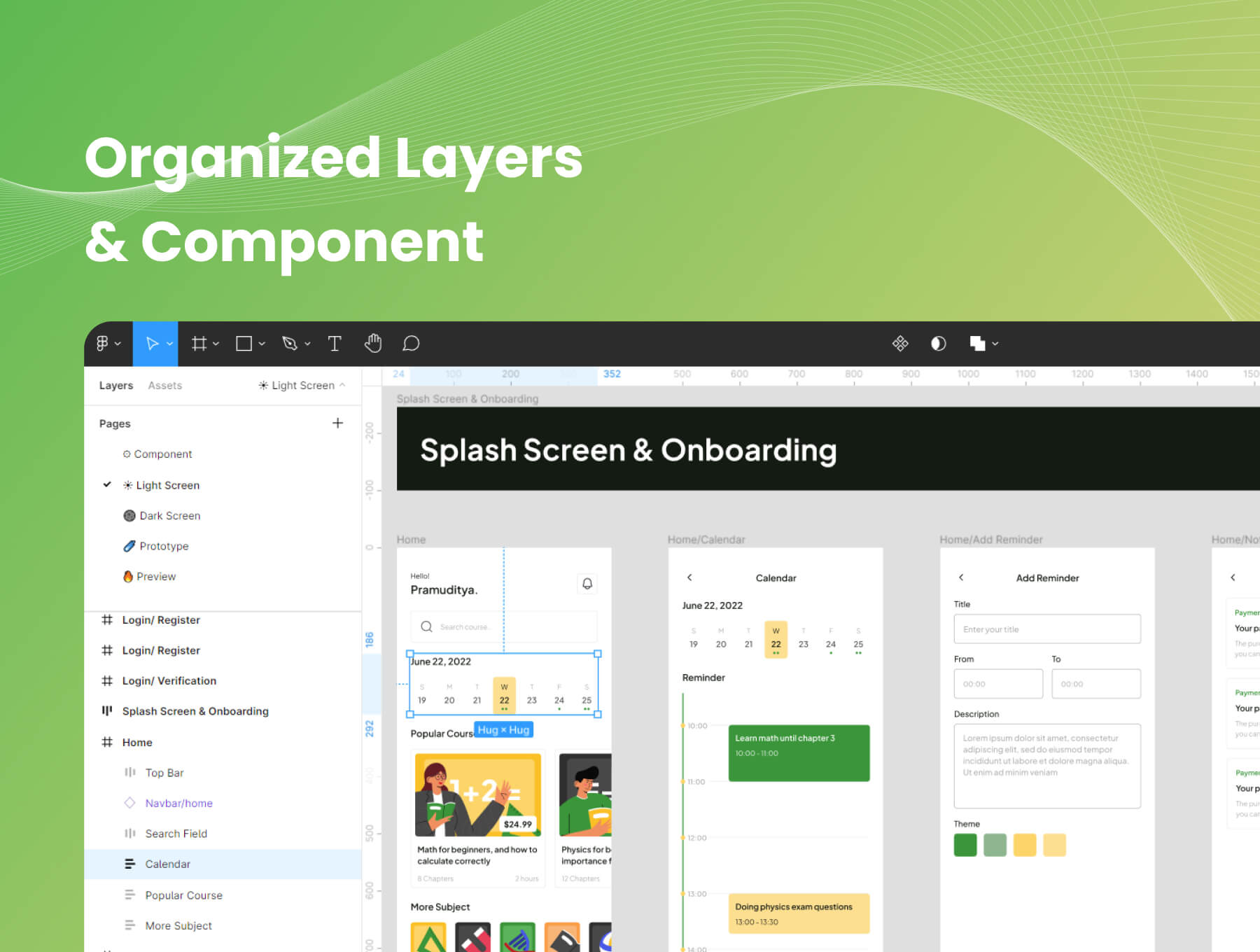Pick the dark green theme swatch

tap(965, 845)
